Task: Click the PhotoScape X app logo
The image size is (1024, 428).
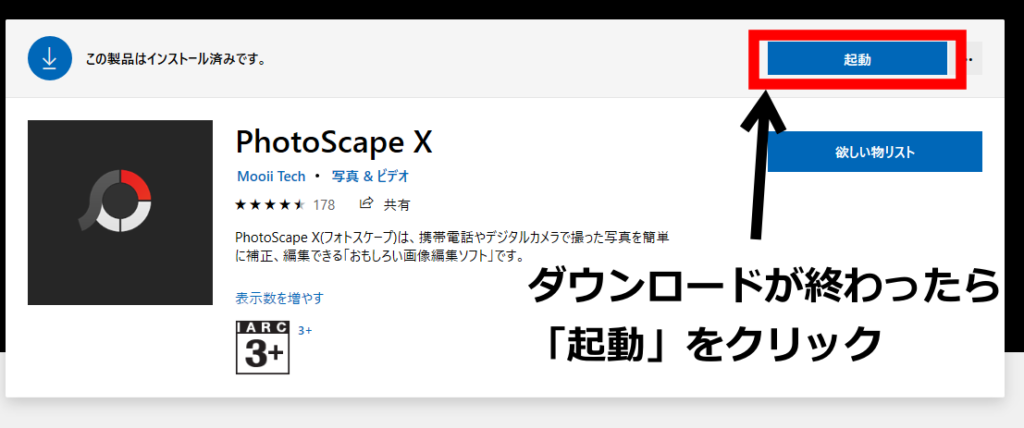Action: pyautogui.click(x=120, y=212)
